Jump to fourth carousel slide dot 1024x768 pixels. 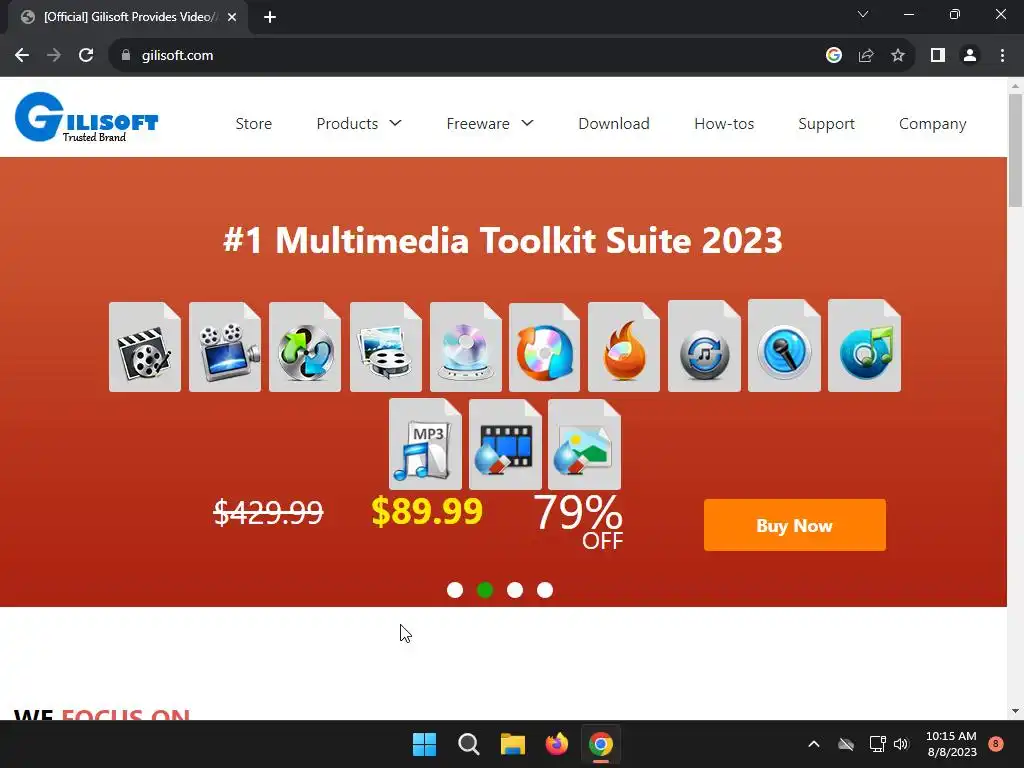click(x=545, y=590)
